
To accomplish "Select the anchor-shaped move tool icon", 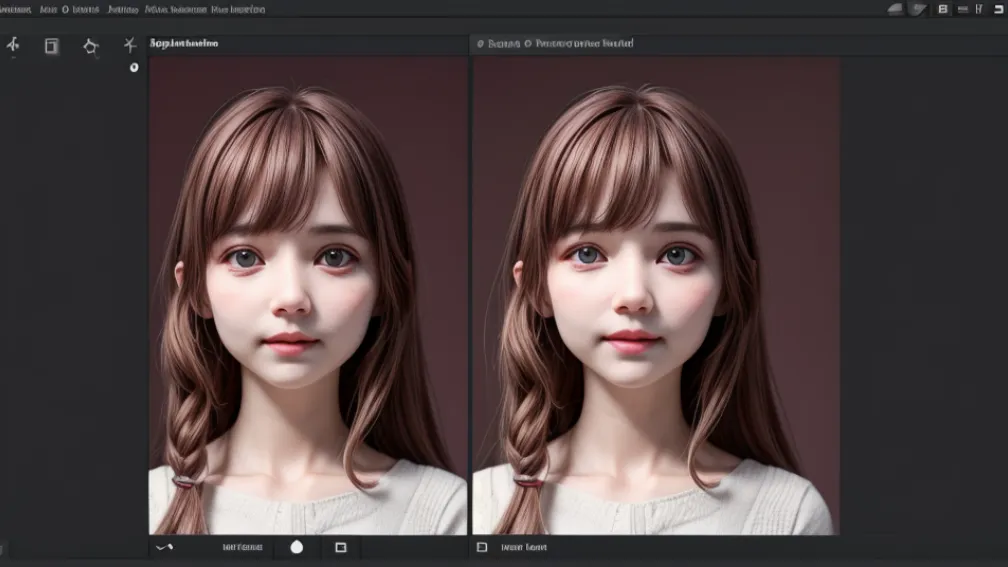I will [x=13, y=44].
